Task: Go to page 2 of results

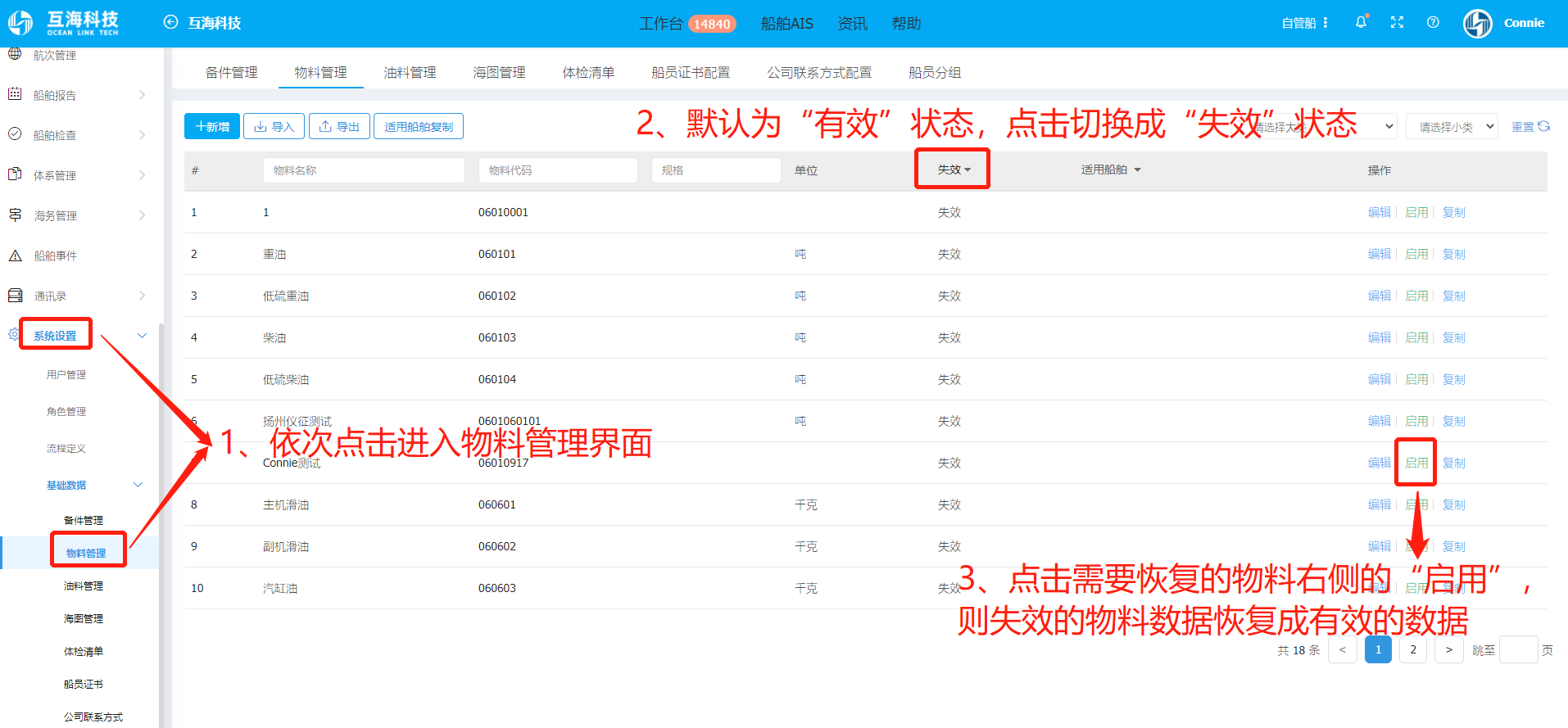Action: [x=1413, y=649]
